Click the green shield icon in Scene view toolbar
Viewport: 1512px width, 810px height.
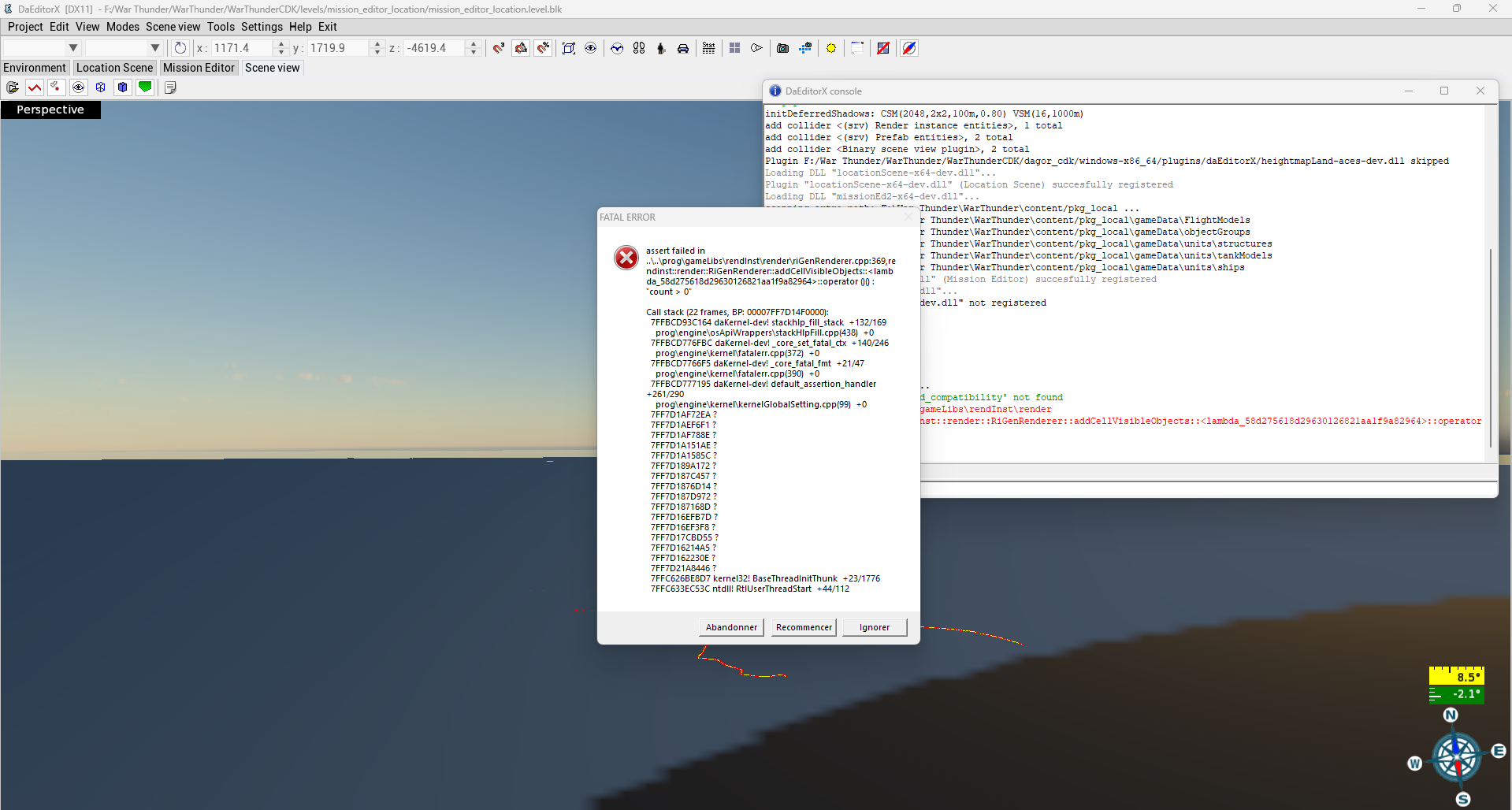(145, 87)
